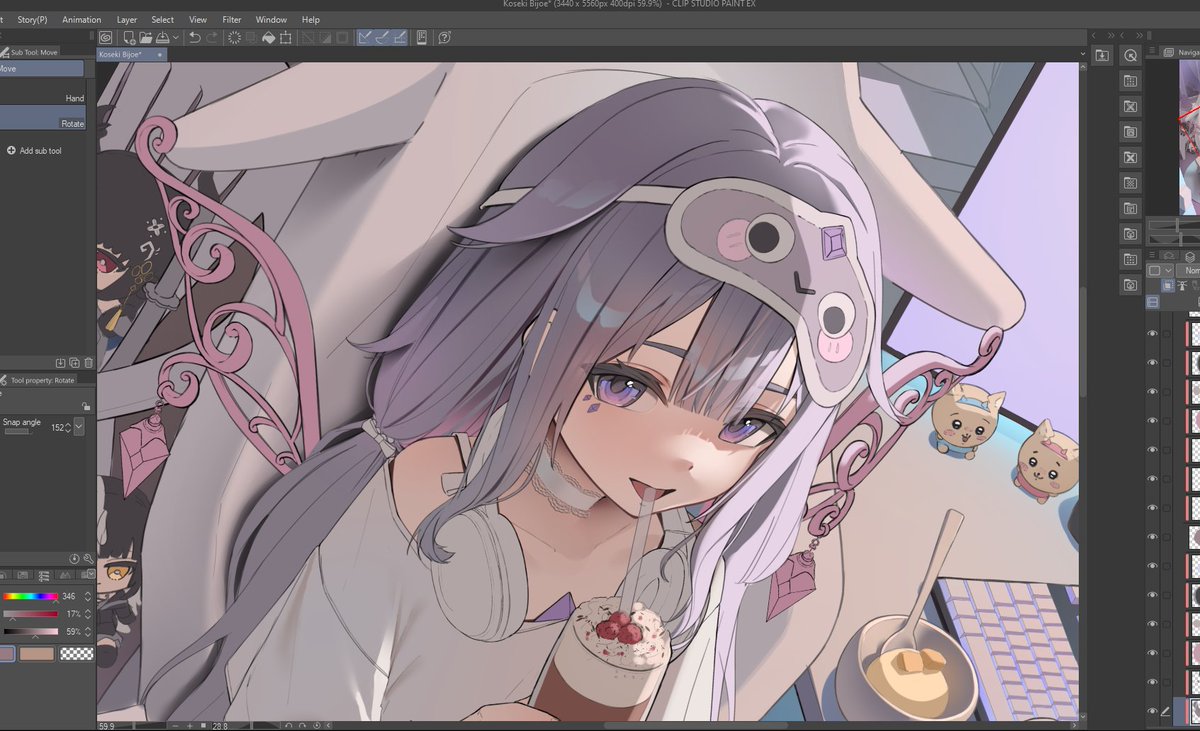Viewport: 1200px width, 731px height.
Task: Hide the topmost layer via eye icon
Action: click(1152, 333)
